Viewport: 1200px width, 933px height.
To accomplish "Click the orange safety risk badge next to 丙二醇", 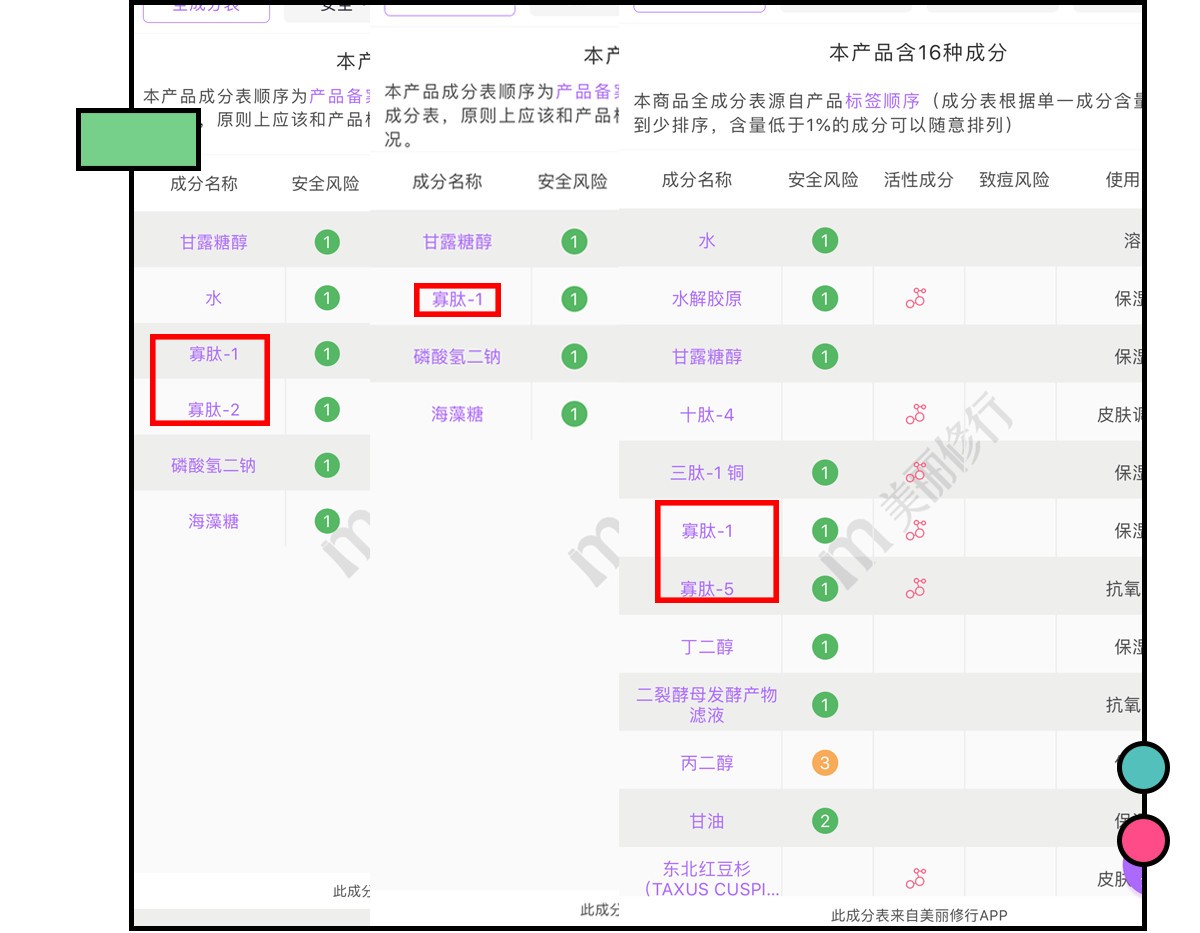I will tap(824, 762).
